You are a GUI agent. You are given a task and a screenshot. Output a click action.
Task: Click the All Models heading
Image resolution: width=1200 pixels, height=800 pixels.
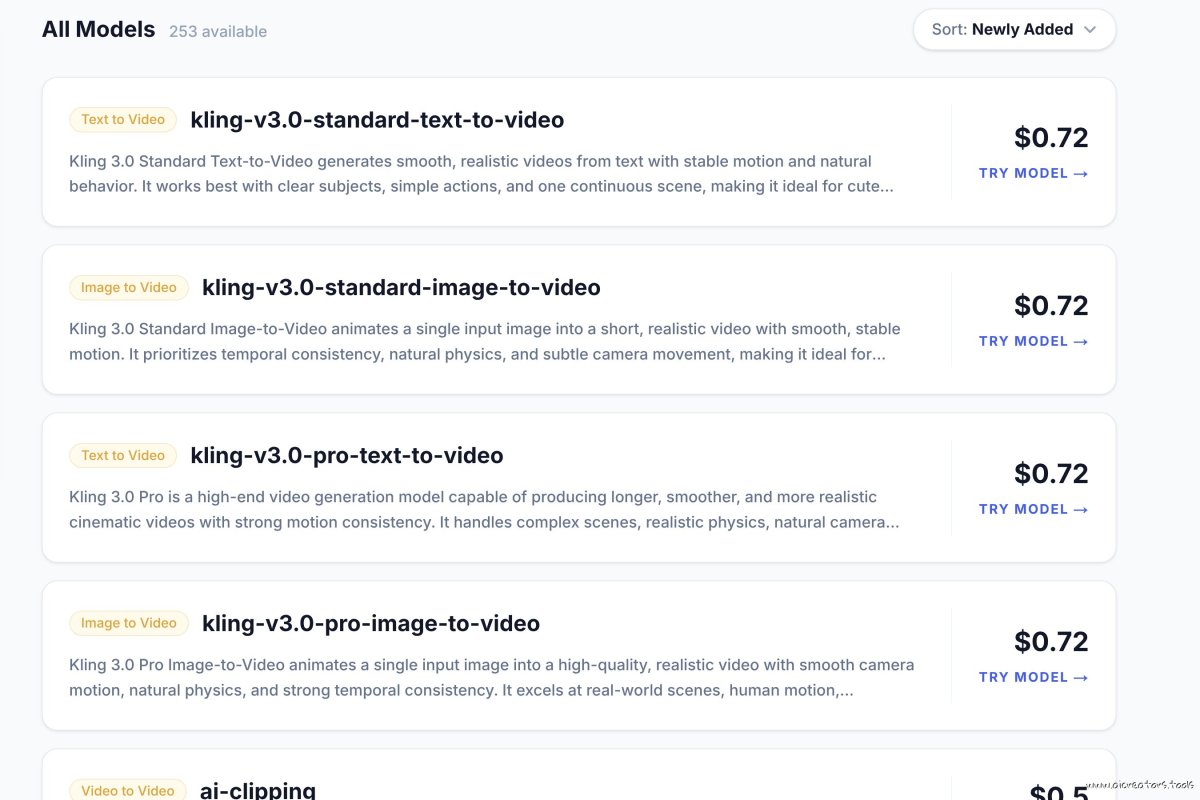tap(98, 30)
